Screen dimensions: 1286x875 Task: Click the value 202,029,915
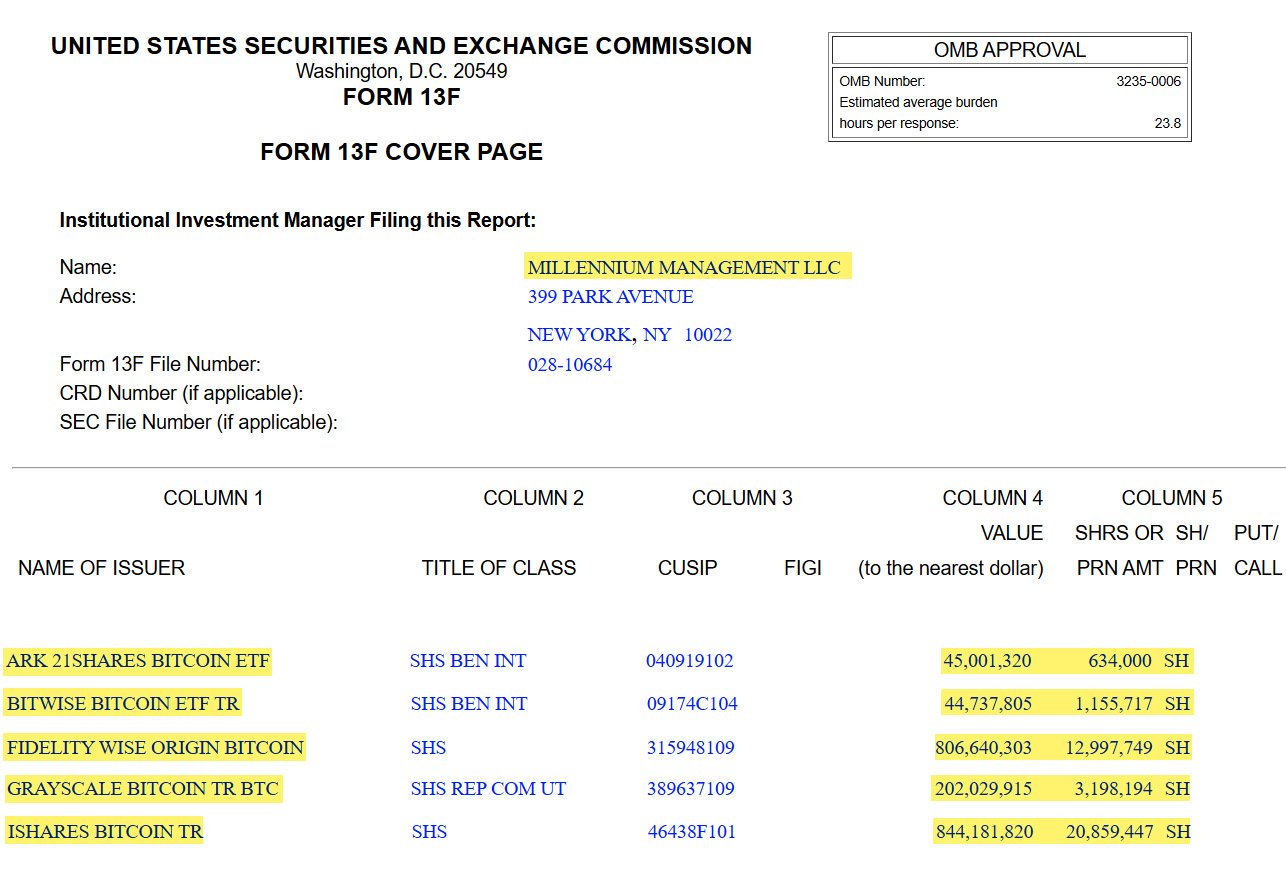(983, 789)
